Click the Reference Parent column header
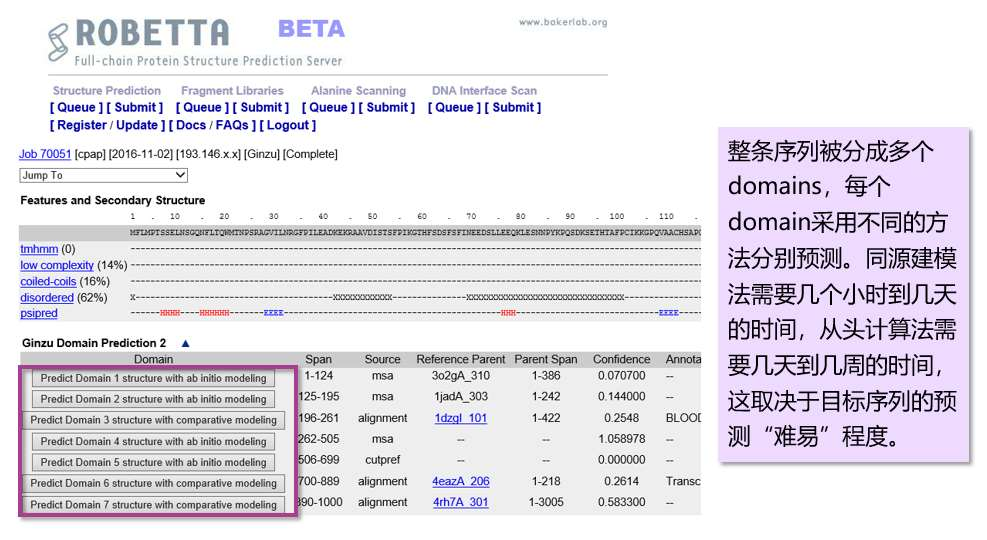This screenshot has height=540, width=987. pos(461,359)
